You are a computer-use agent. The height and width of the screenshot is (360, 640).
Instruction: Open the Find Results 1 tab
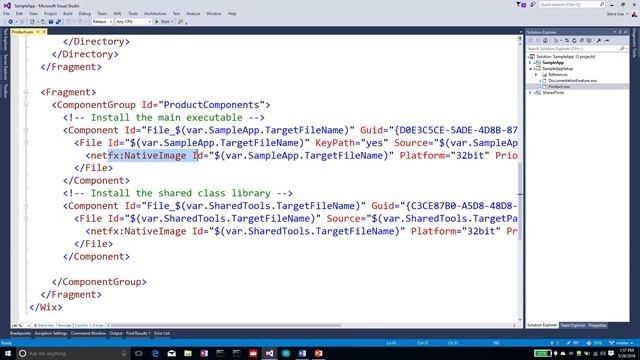point(138,333)
